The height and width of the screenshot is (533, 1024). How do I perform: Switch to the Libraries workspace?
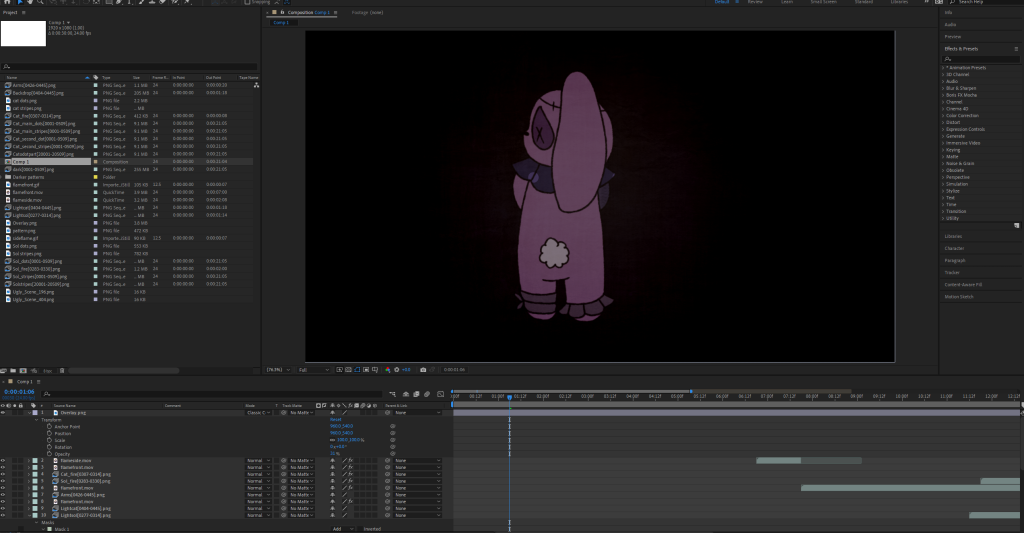coord(899,2)
